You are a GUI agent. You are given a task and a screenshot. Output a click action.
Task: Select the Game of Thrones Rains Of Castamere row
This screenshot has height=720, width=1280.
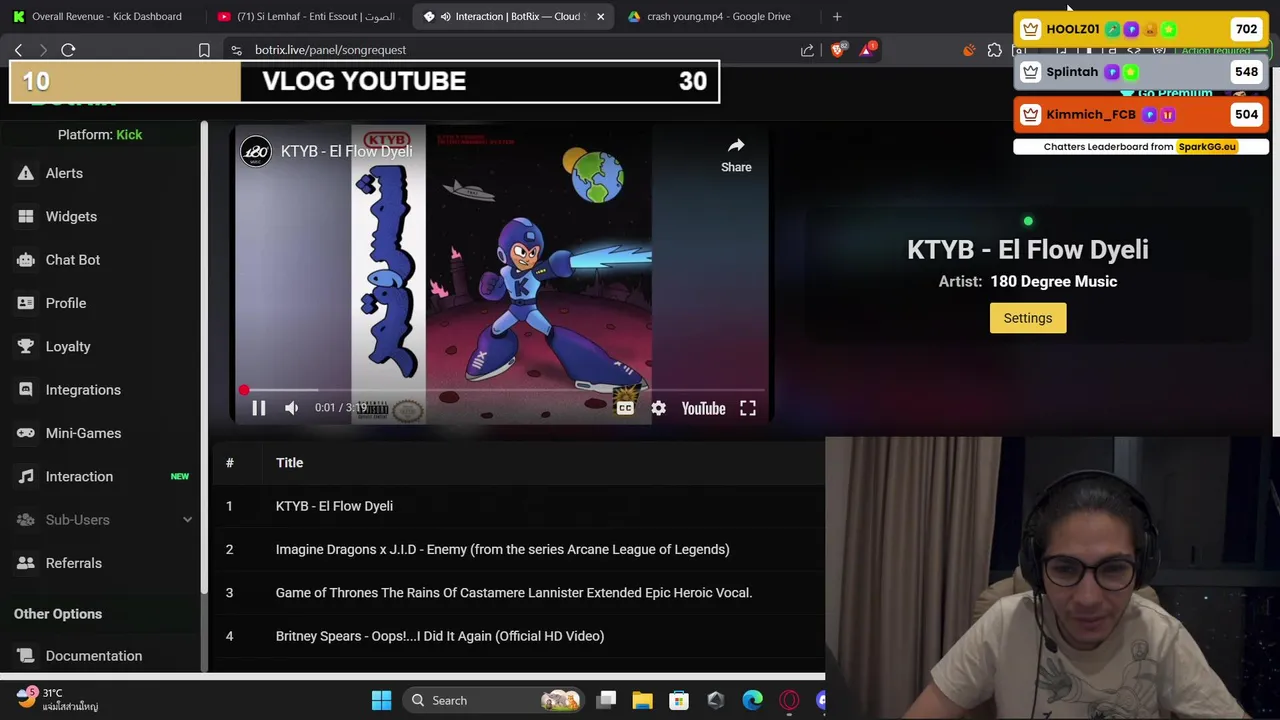(x=518, y=593)
